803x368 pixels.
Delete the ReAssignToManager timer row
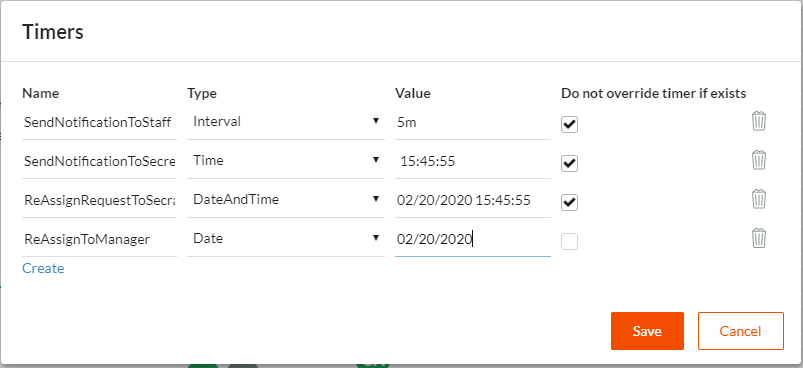point(758,239)
